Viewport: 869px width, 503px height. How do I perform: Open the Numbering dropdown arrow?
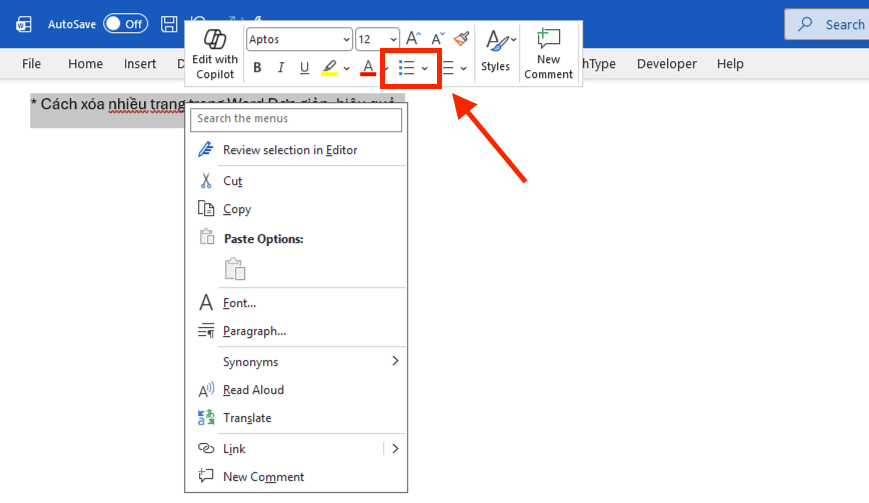[463, 69]
